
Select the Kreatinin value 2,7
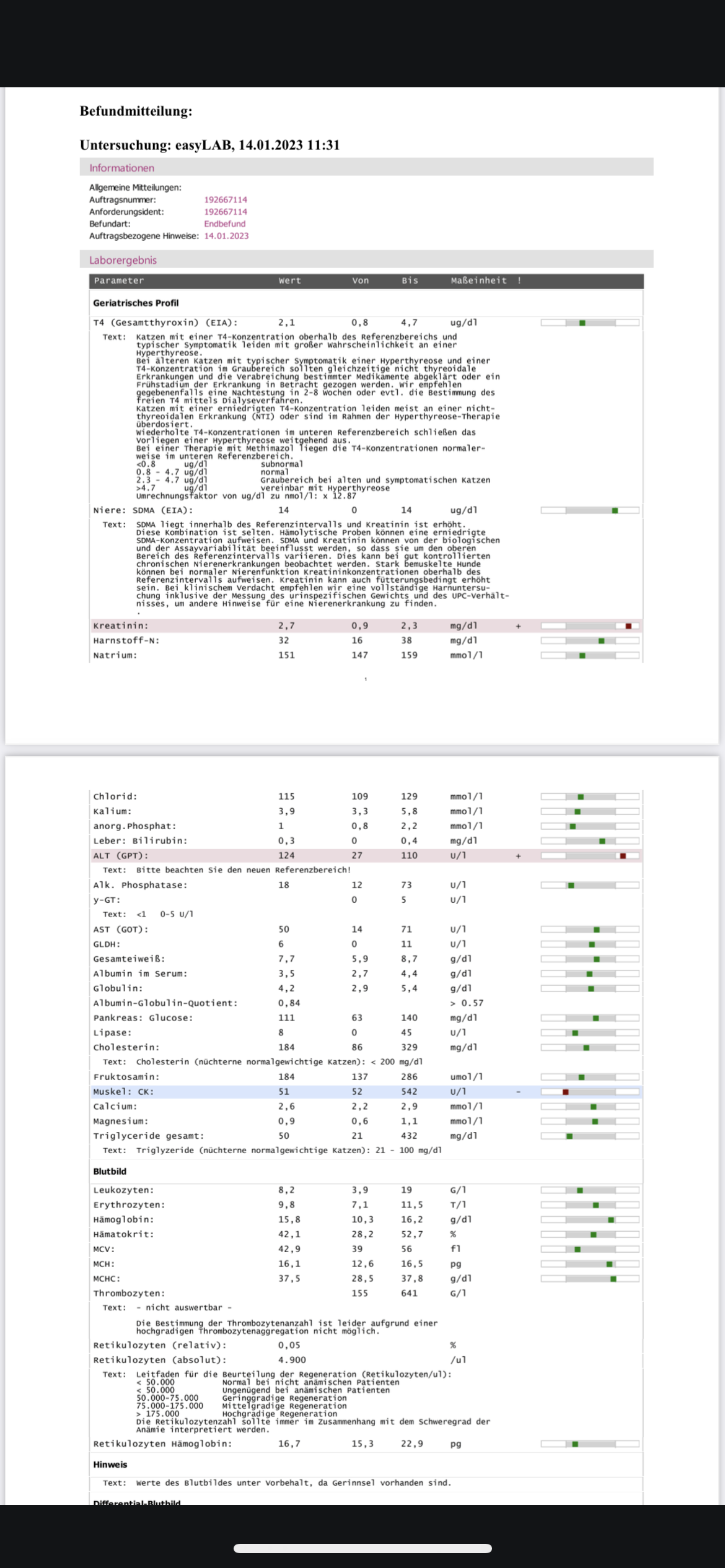(x=286, y=626)
